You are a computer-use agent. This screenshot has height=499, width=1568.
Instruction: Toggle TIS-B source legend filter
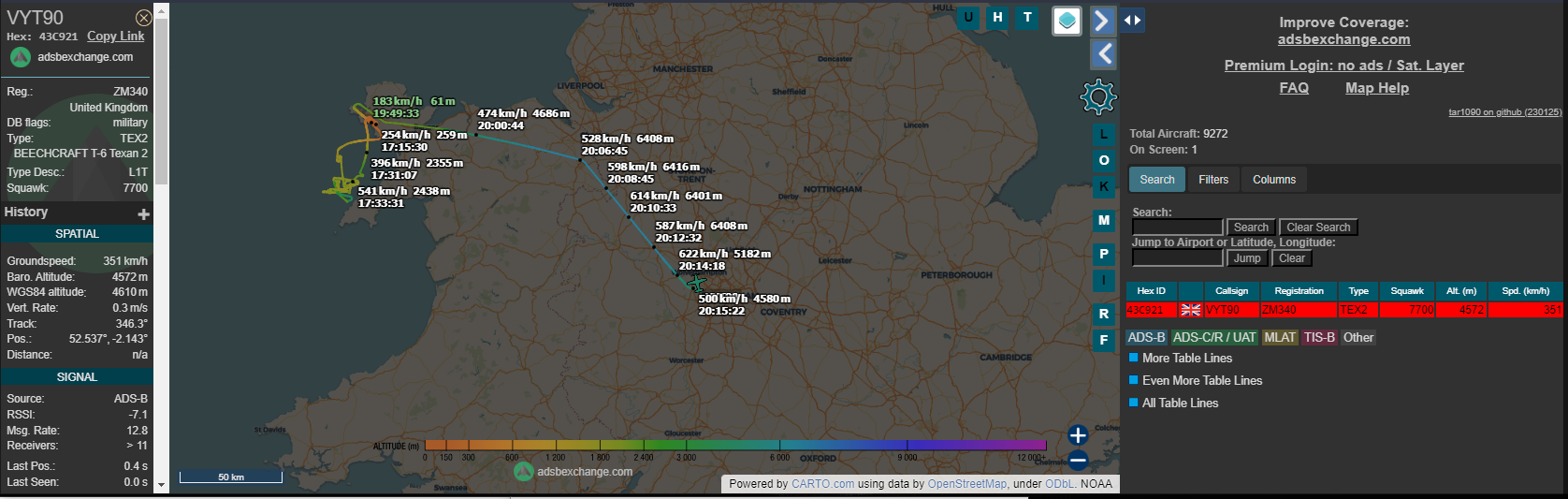point(1319,338)
